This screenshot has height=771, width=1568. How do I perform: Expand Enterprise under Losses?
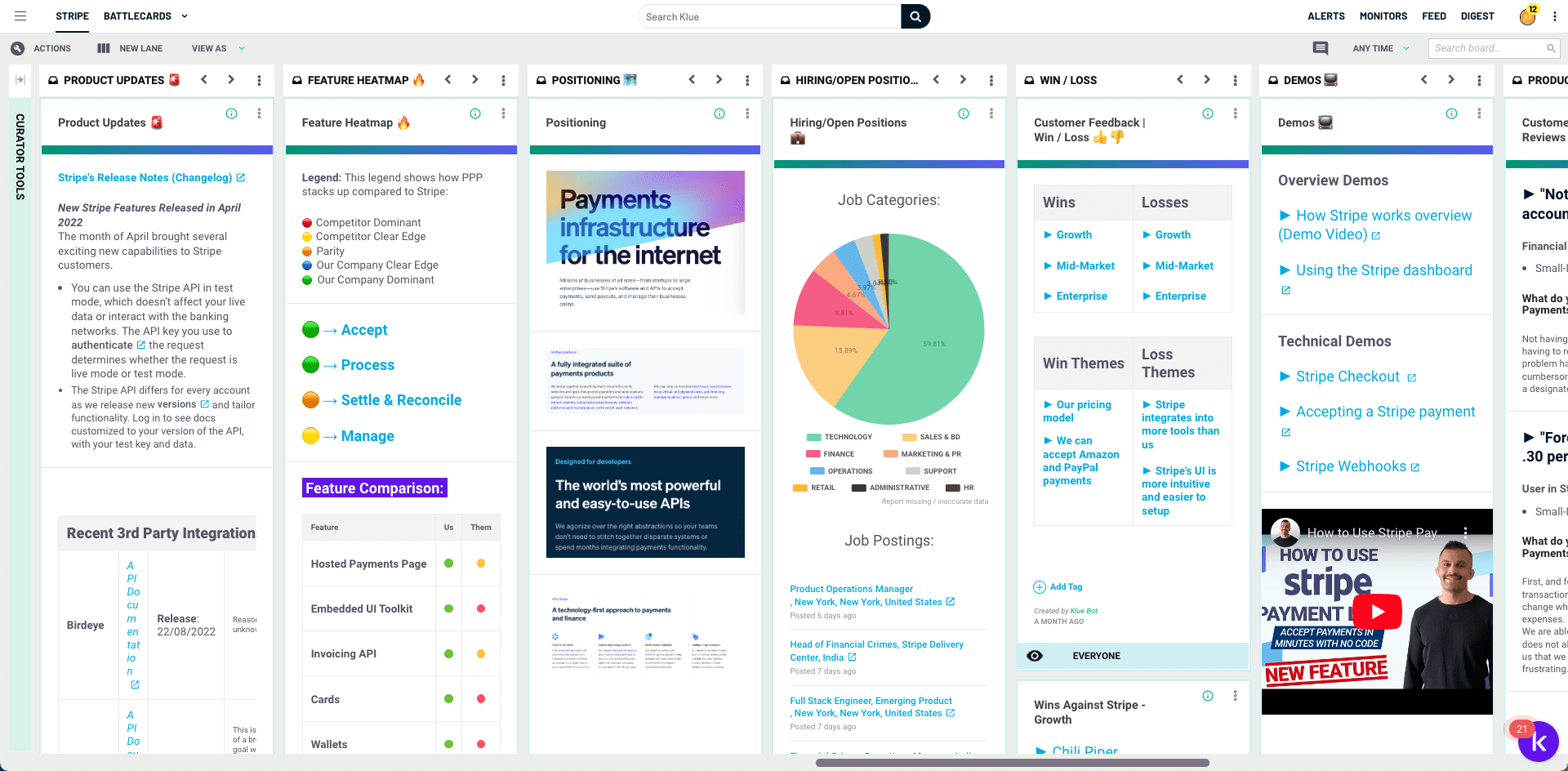[x=1174, y=296]
